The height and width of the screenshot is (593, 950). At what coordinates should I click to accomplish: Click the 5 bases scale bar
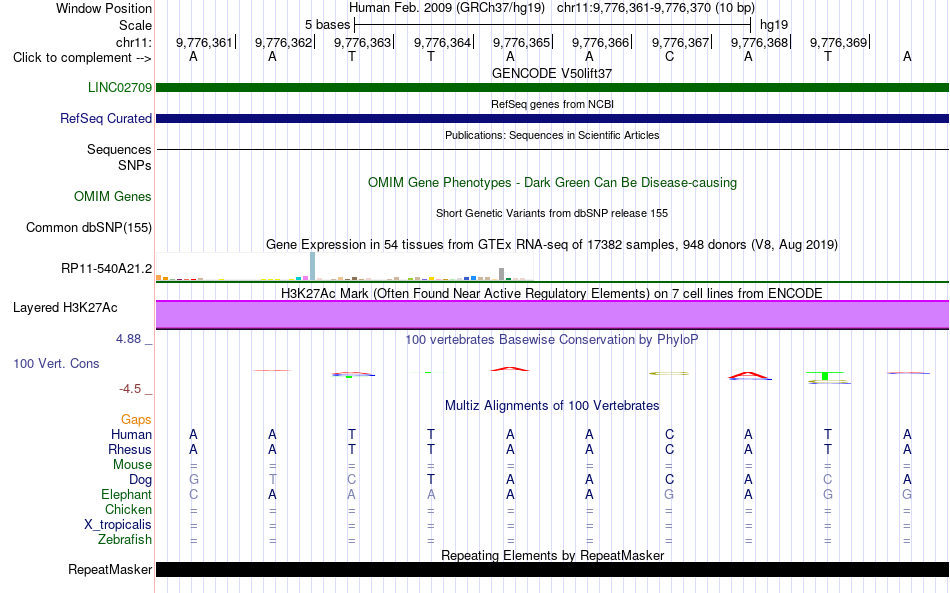(553, 25)
